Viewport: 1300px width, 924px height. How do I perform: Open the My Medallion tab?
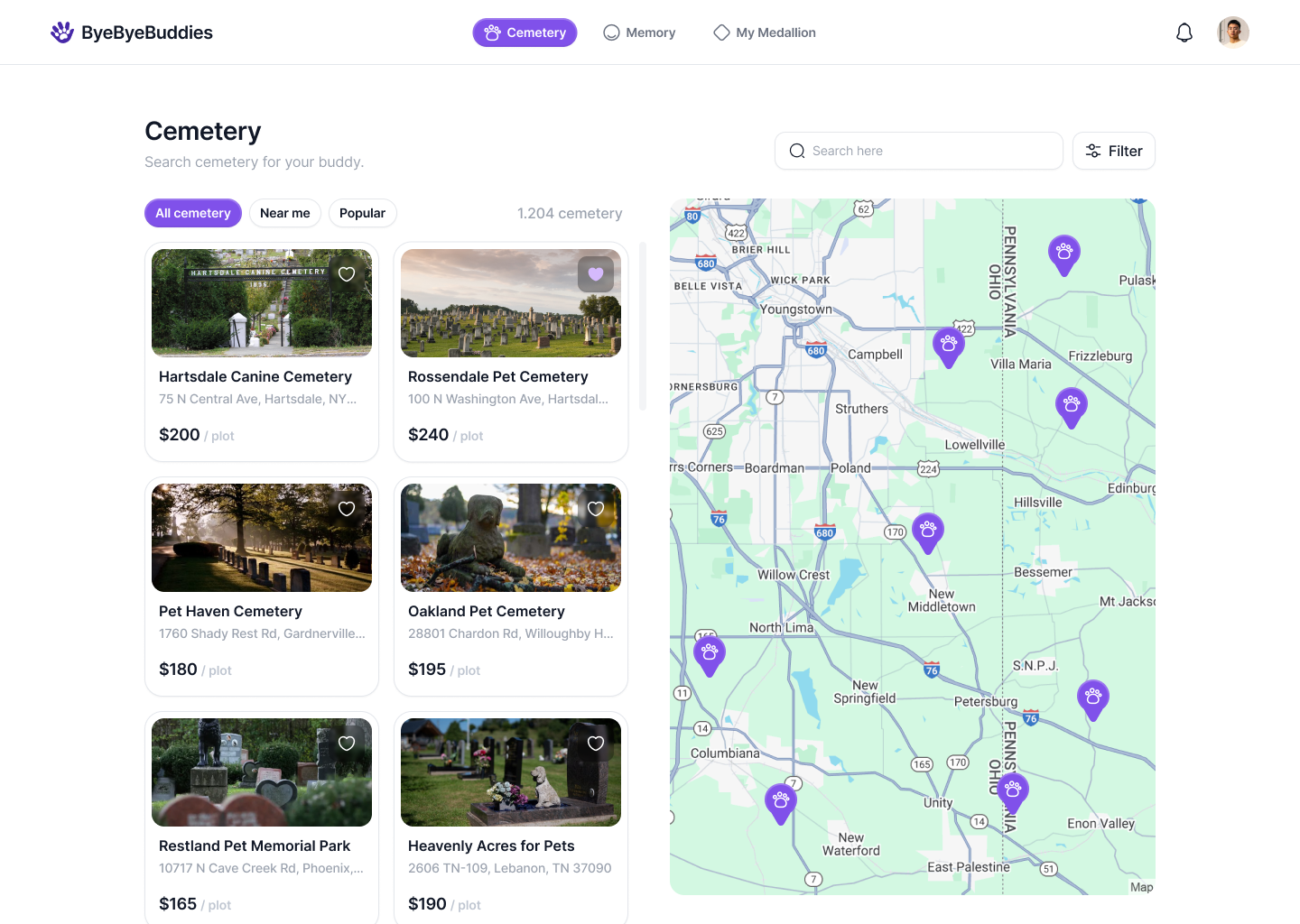click(765, 32)
